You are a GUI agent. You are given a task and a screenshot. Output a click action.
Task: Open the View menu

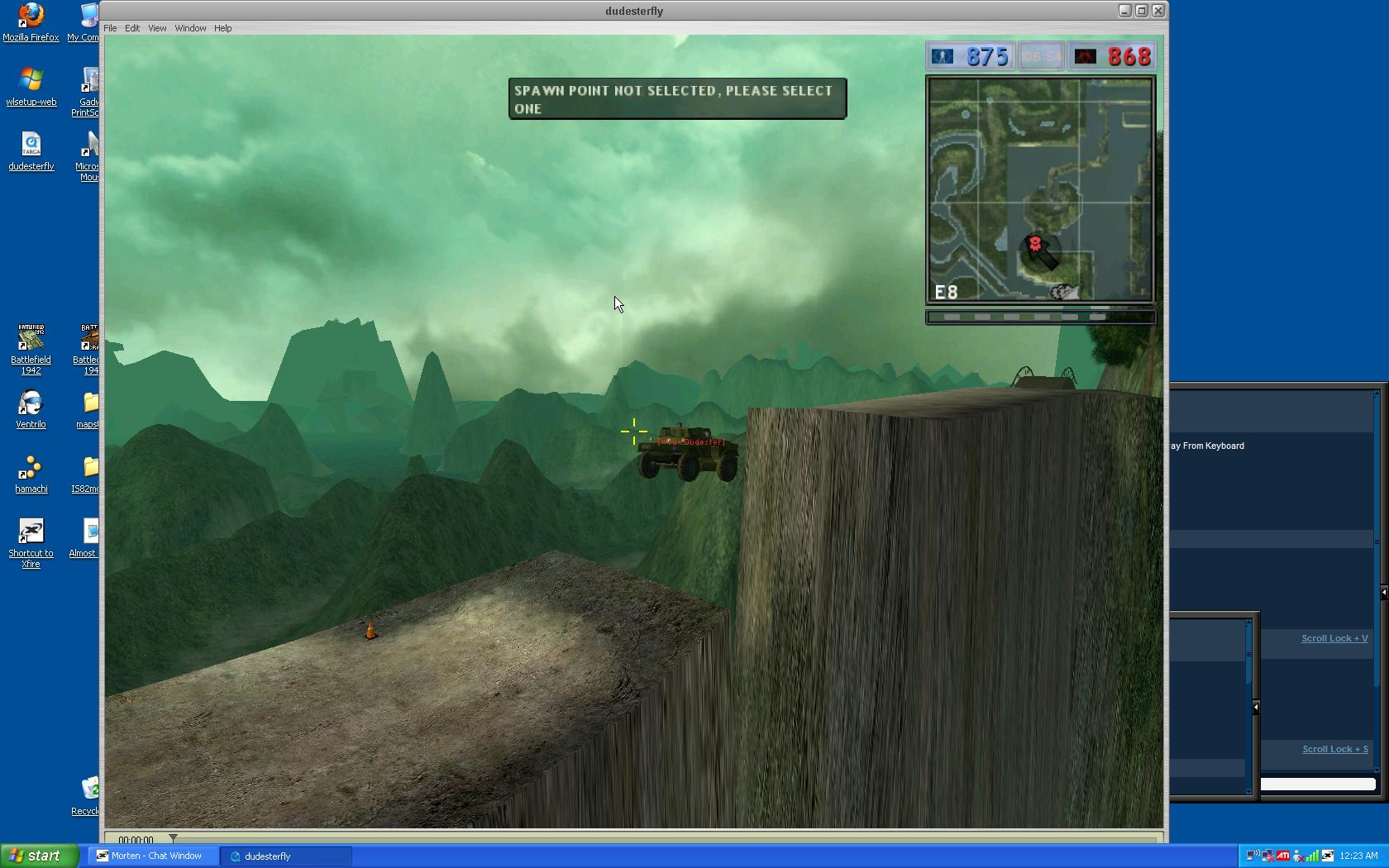157,28
